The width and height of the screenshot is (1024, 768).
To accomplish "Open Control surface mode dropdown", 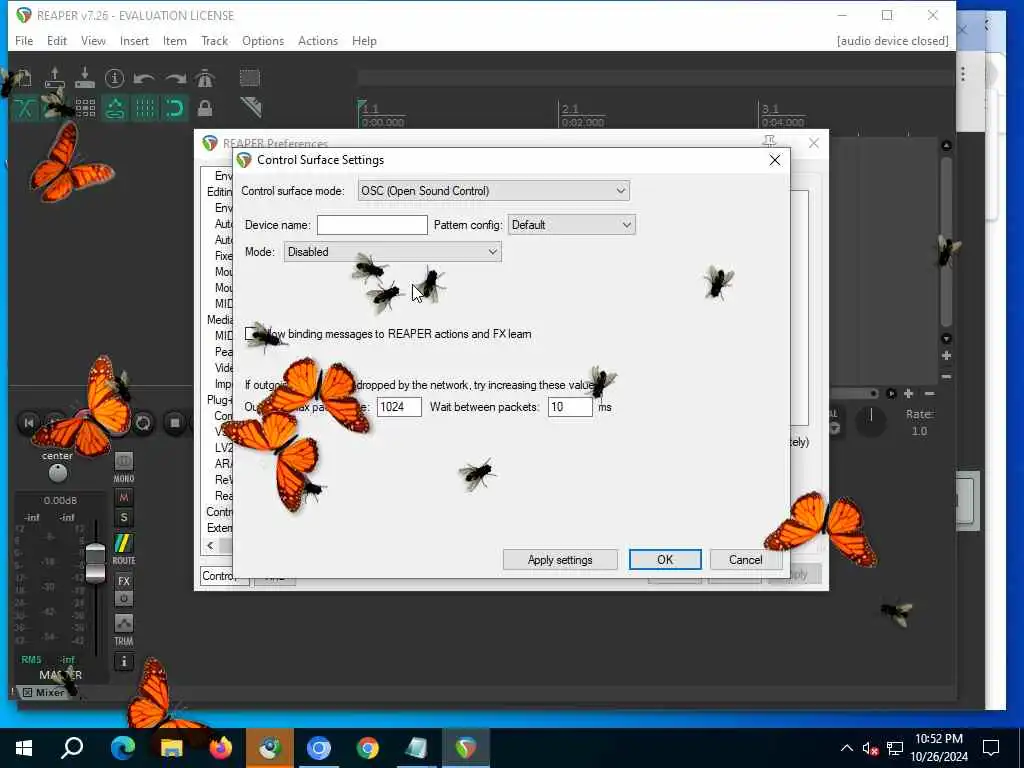I will (x=494, y=191).
